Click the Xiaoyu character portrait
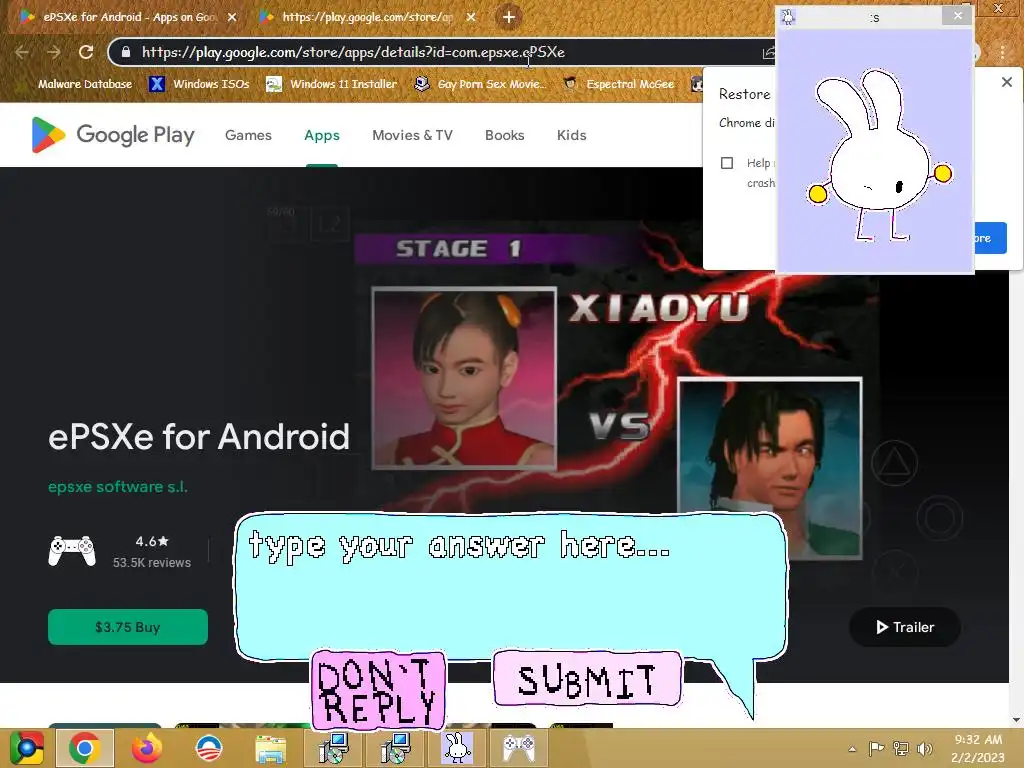The height and width of the screenshot is (768, 1024). 464,378
